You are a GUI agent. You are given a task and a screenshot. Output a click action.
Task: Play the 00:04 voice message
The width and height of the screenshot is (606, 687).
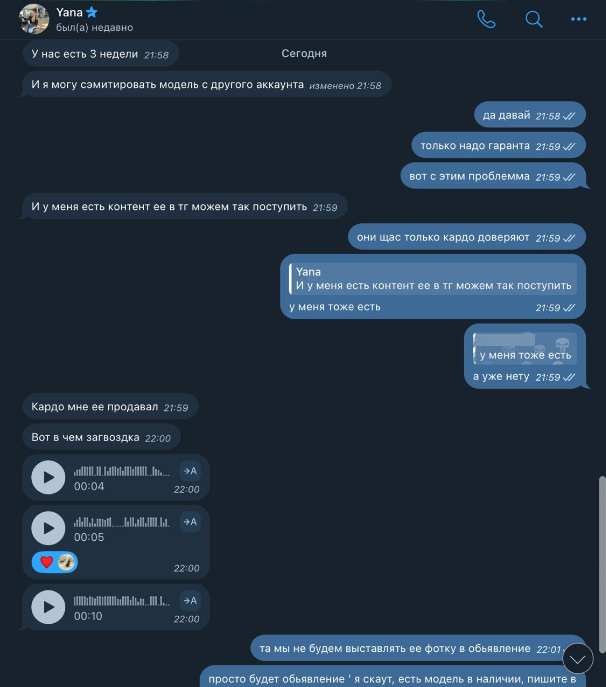tap(48, 477)
